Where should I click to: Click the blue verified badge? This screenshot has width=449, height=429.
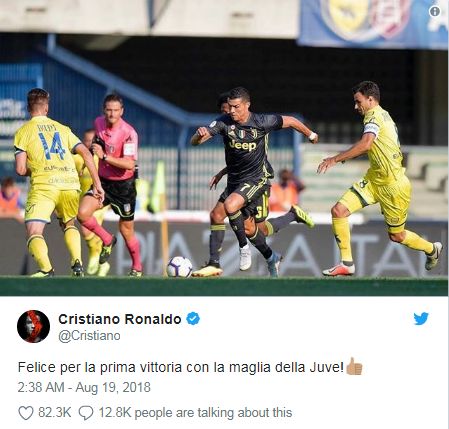coord(193,319)
